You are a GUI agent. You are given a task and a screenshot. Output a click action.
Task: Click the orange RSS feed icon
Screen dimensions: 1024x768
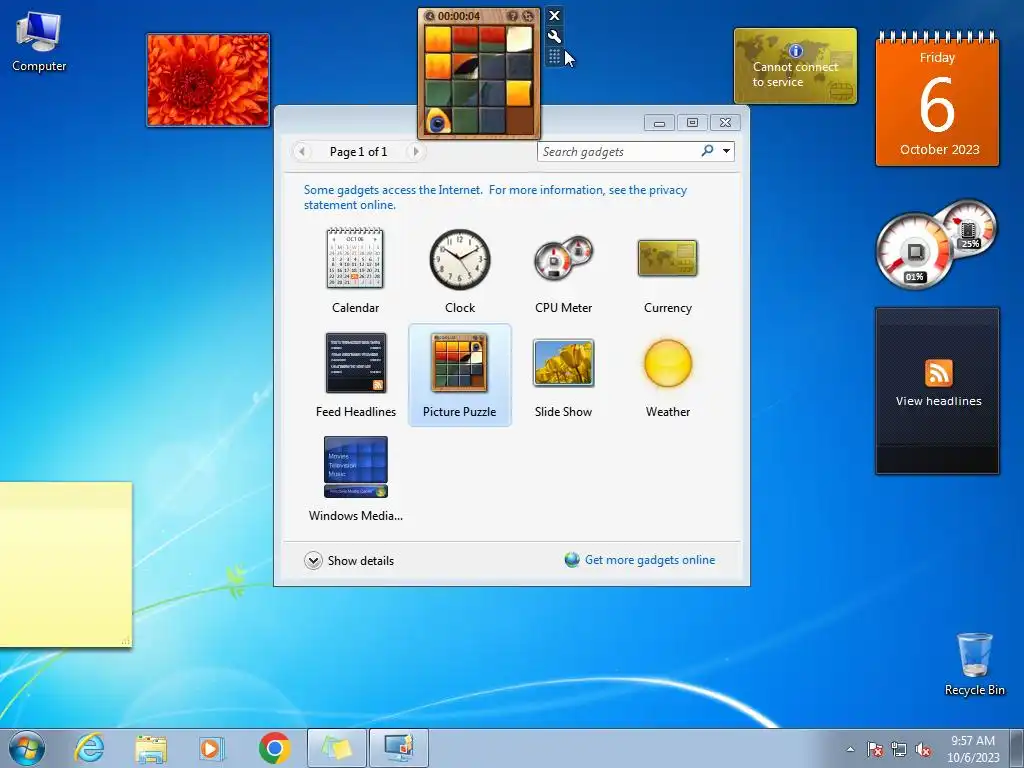pos(938,373)
